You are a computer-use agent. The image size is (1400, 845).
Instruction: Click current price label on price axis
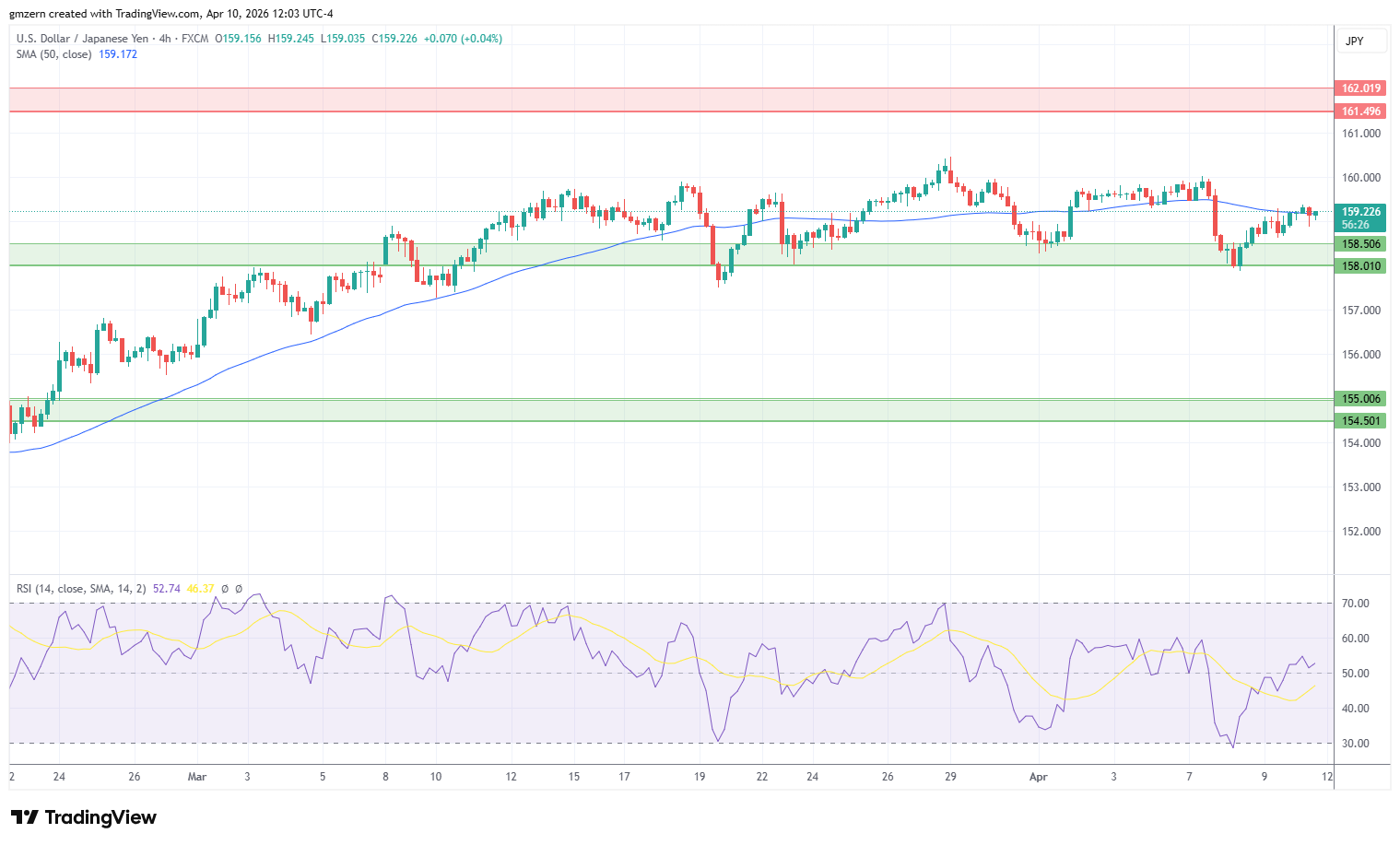(x=1360, y=212)
